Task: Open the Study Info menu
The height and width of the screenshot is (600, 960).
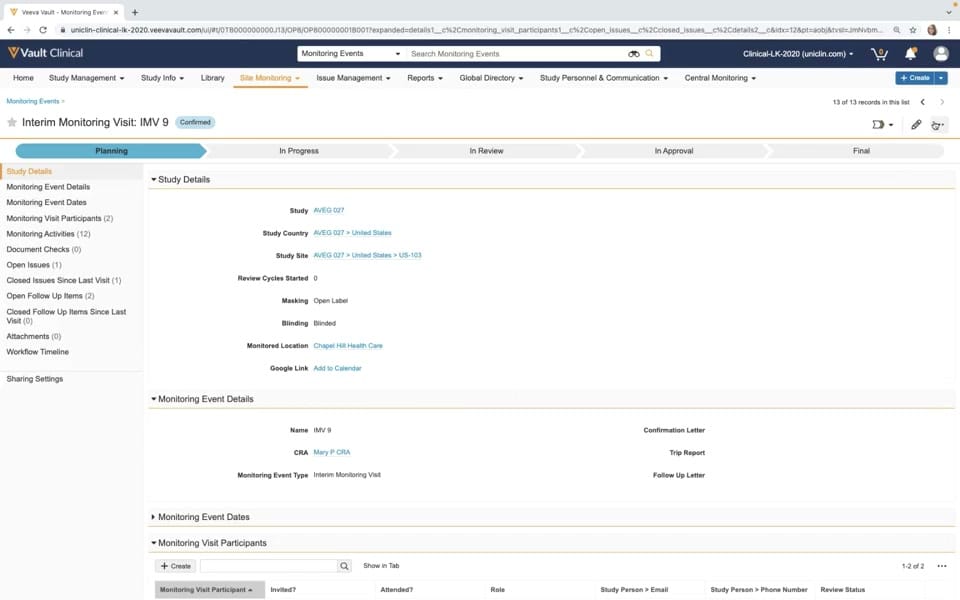Action: pos(162,78)
